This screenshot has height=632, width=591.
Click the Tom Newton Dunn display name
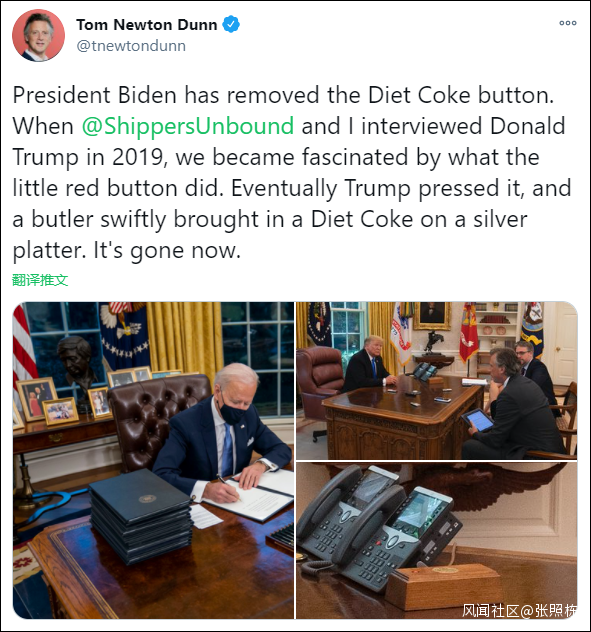[147, 25]
